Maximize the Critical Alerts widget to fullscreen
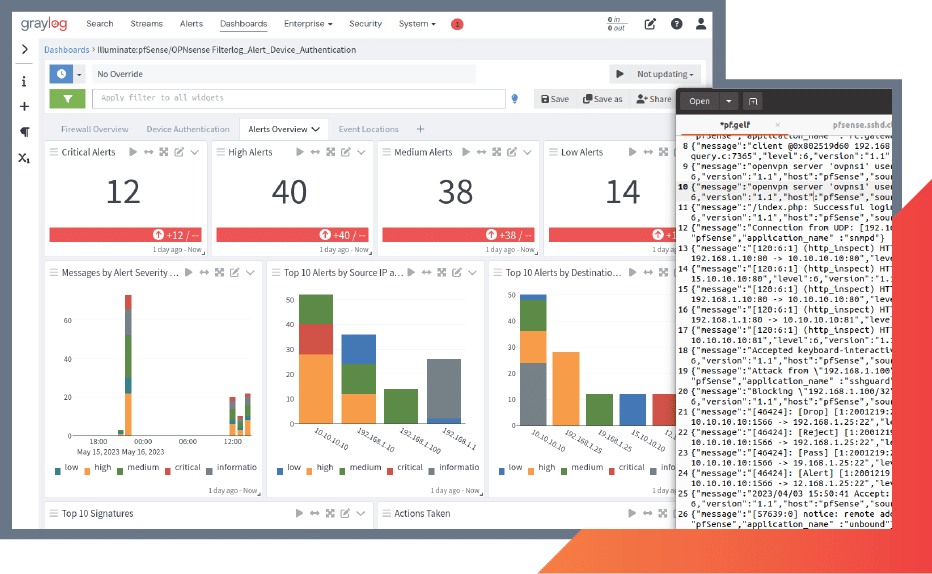This screenshot has height=574, width=932. (162, 152)
